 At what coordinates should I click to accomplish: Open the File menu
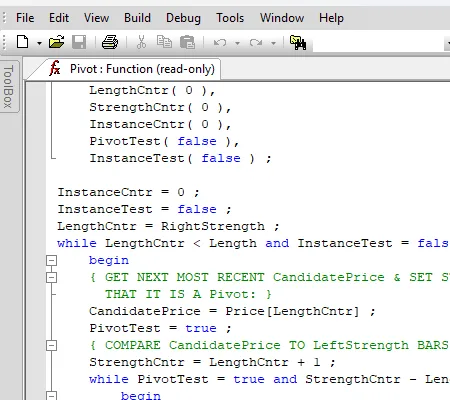point(25,18)
